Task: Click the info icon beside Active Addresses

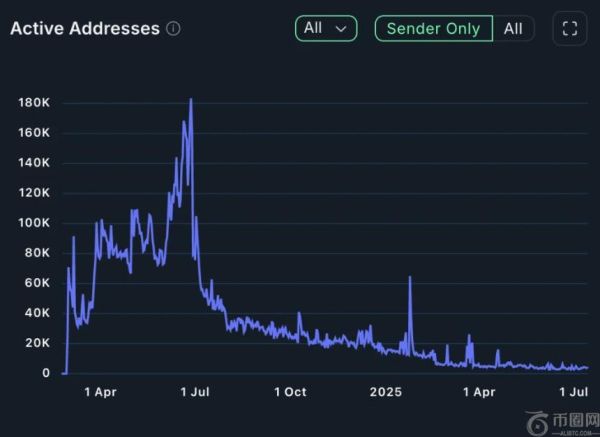Action: [174, 29]
